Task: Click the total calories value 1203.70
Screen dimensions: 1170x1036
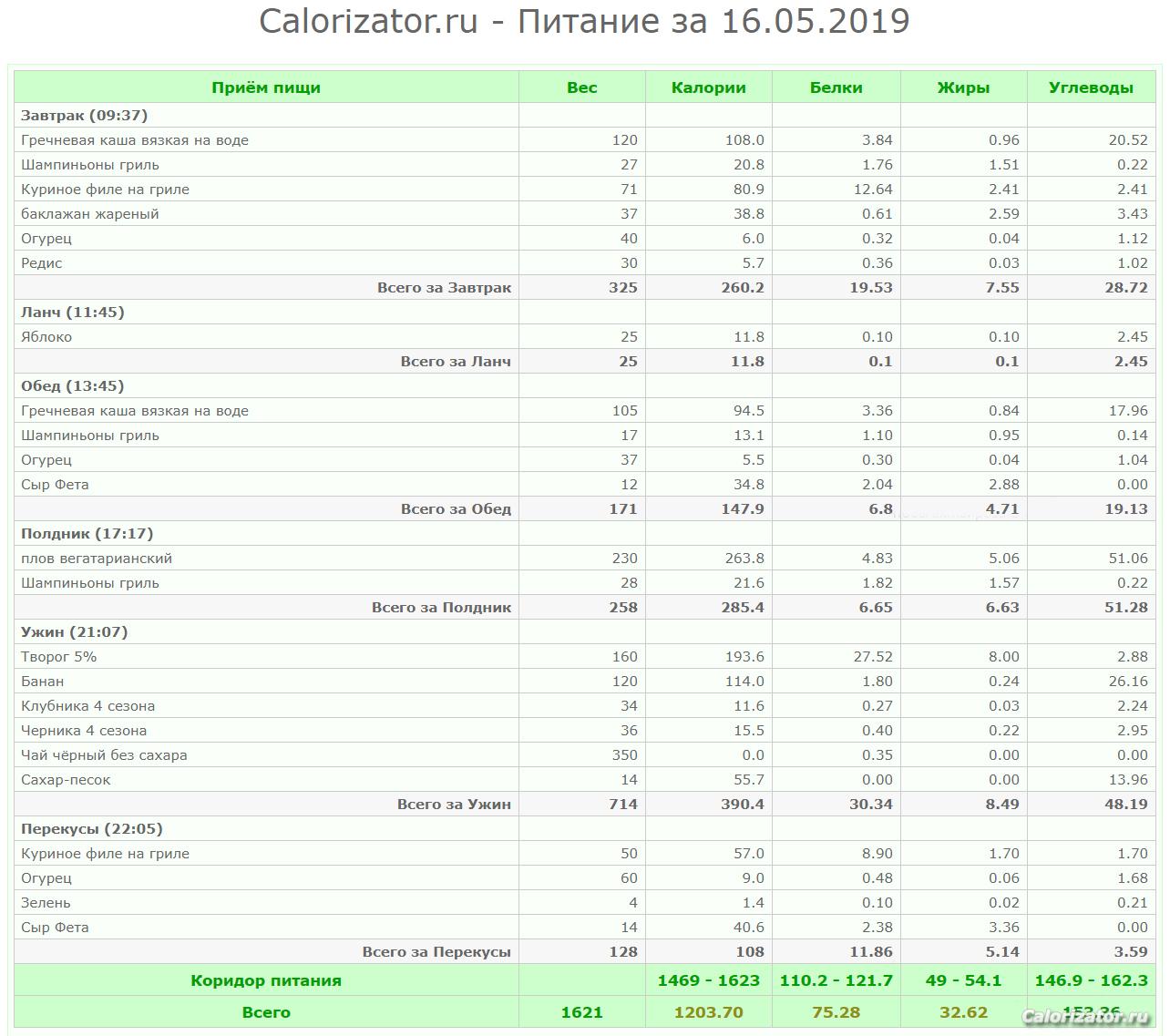Action: click(708, 1012)
